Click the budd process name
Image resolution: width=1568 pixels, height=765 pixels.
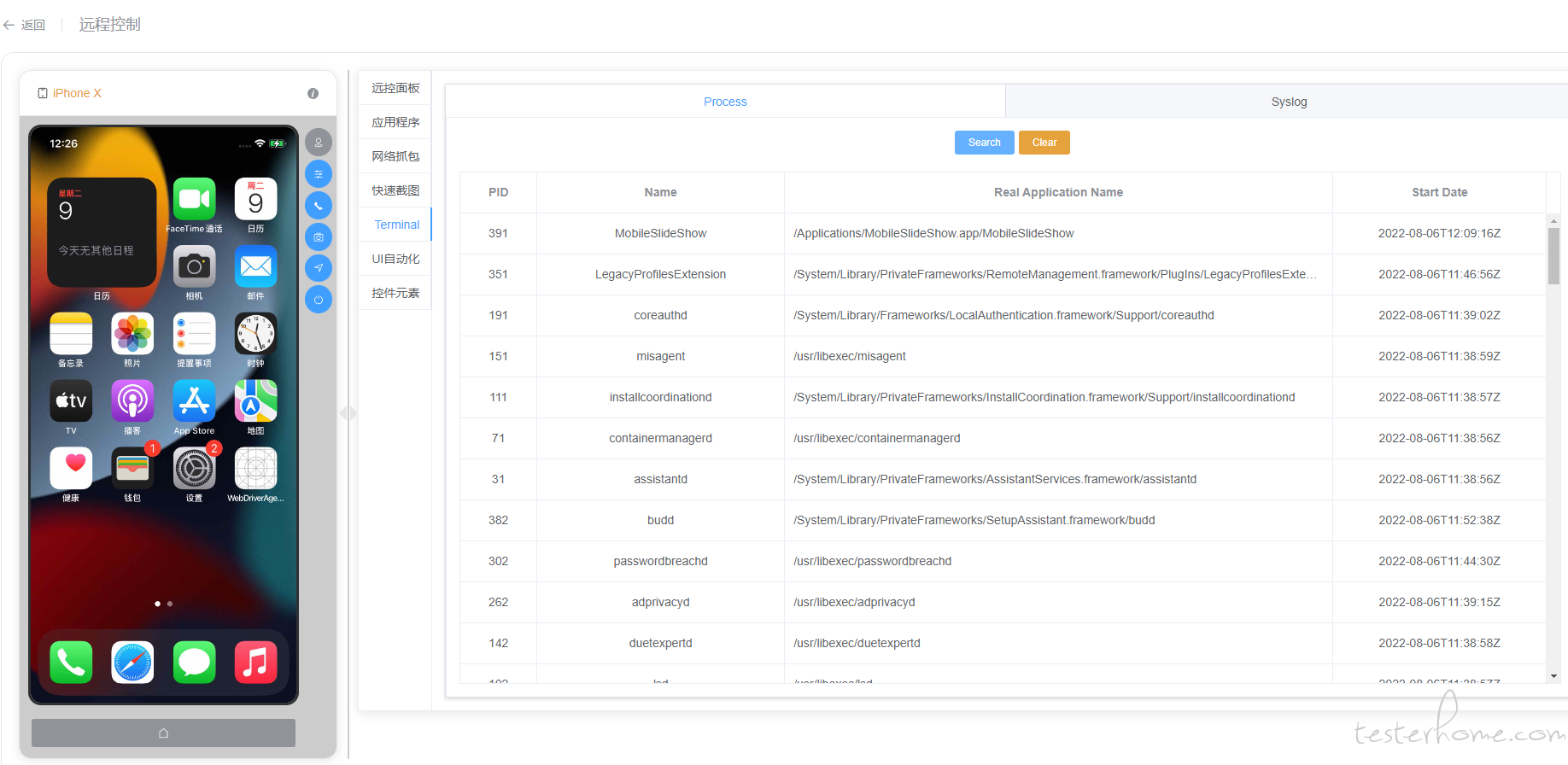click(660, 520)
